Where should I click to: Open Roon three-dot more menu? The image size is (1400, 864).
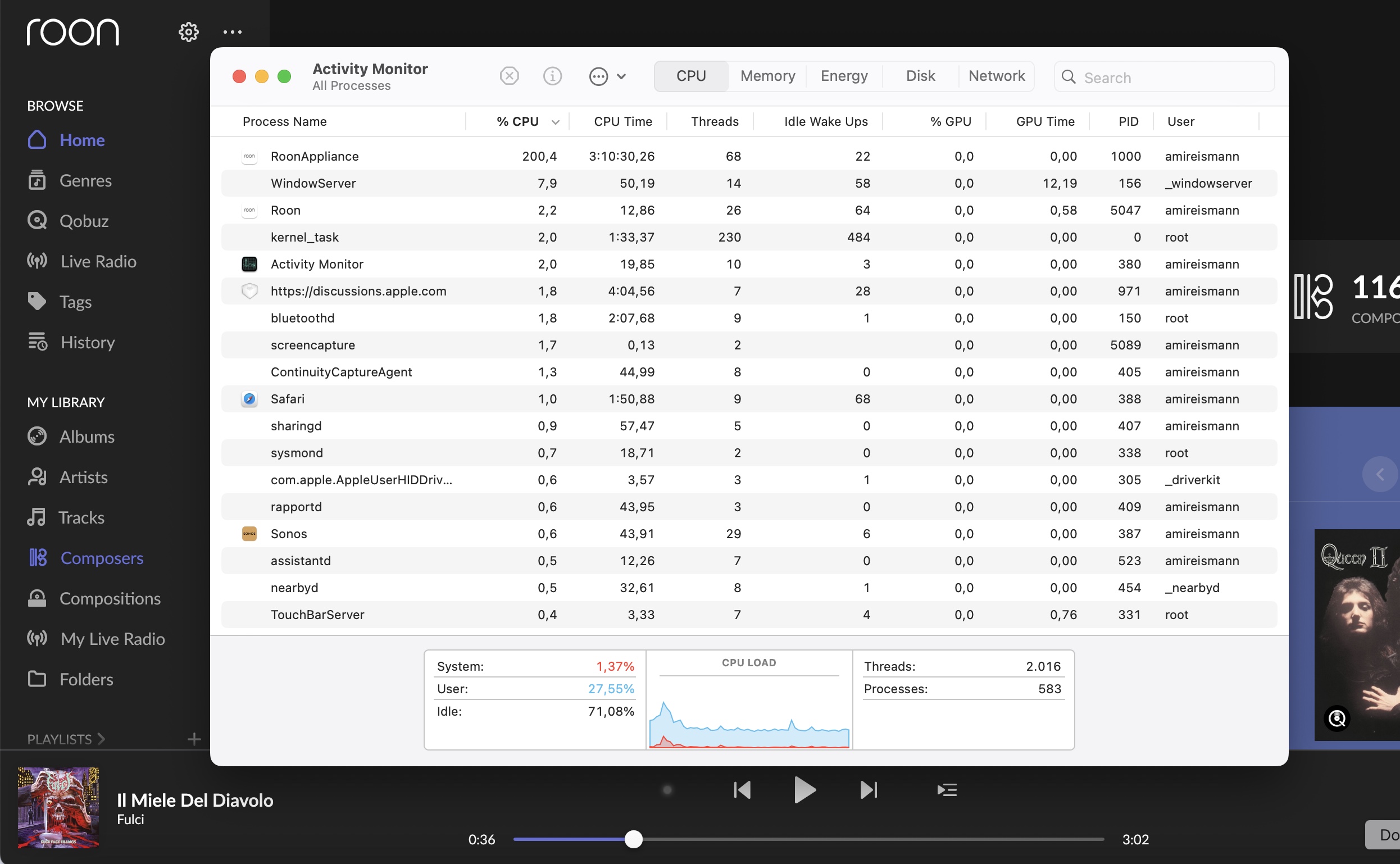click(x=232, y=32)
